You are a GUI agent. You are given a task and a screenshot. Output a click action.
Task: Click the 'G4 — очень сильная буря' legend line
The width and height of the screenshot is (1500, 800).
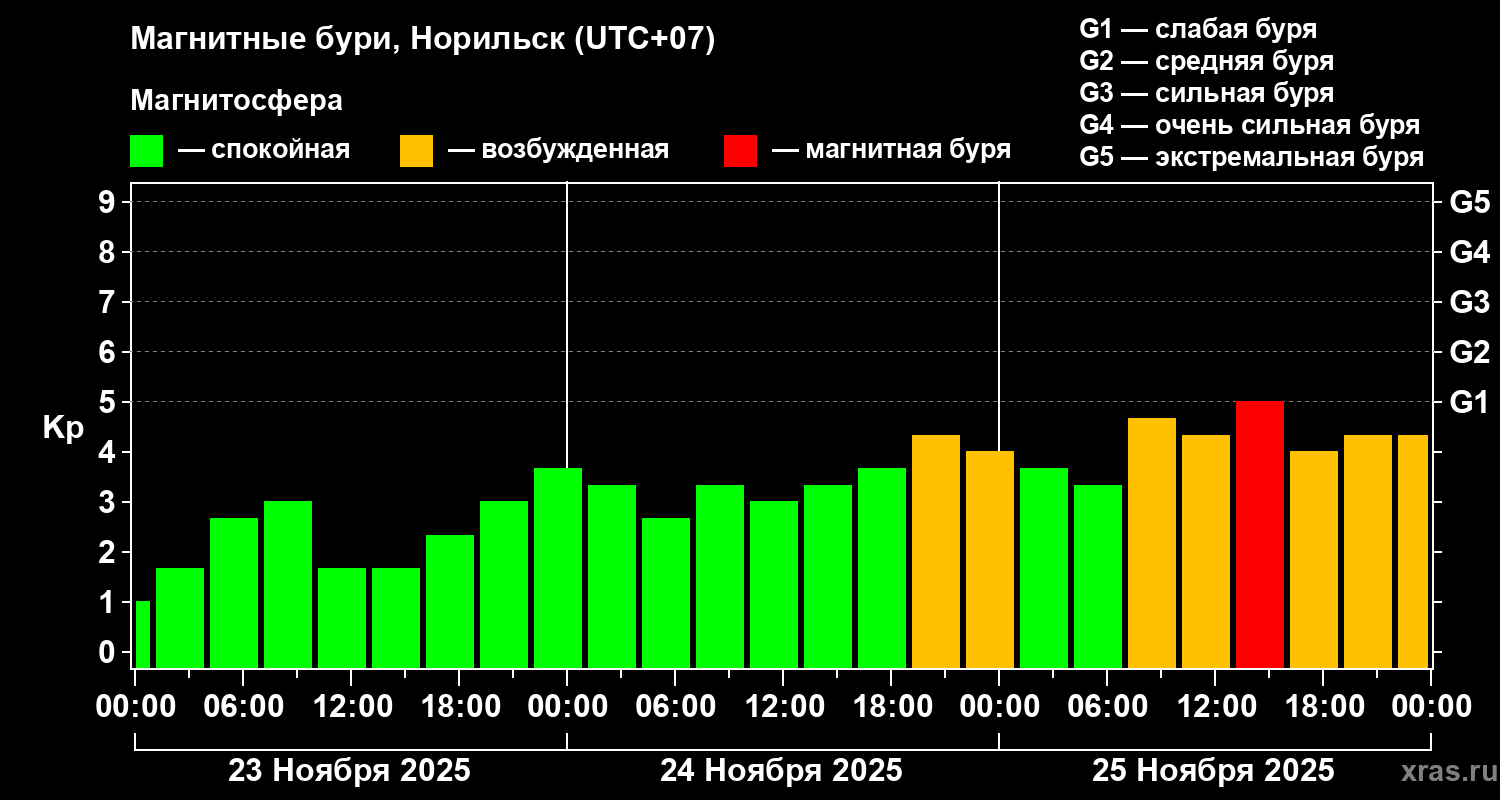[1249, 125]
